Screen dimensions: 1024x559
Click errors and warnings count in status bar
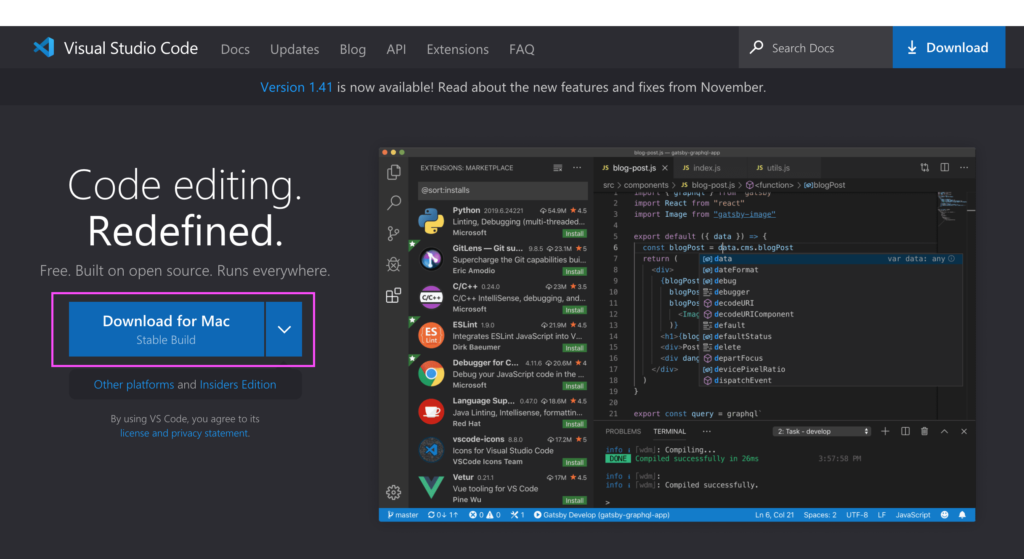coord(485,515)
